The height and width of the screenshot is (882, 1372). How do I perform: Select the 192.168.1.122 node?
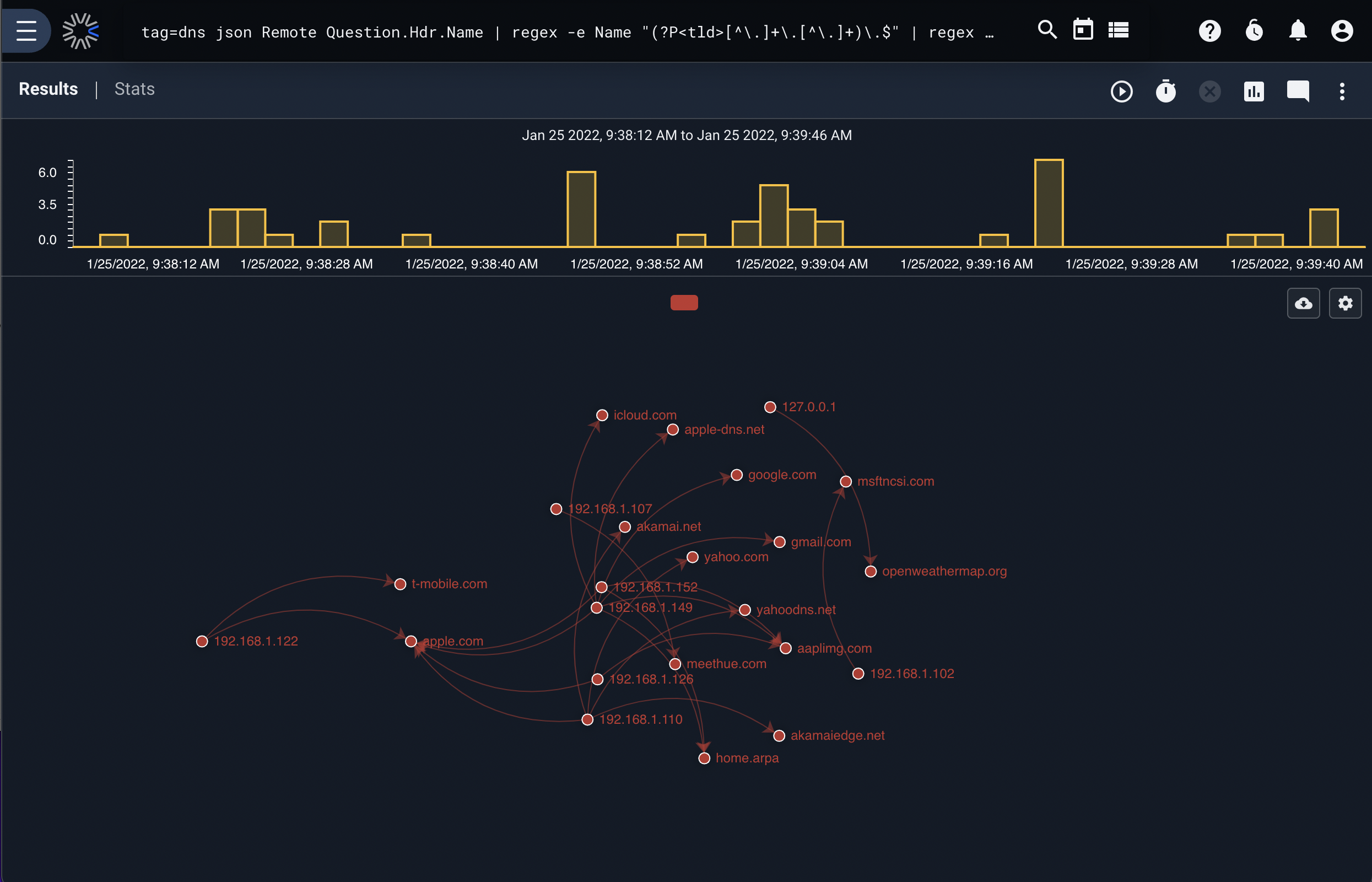point(202,642)
